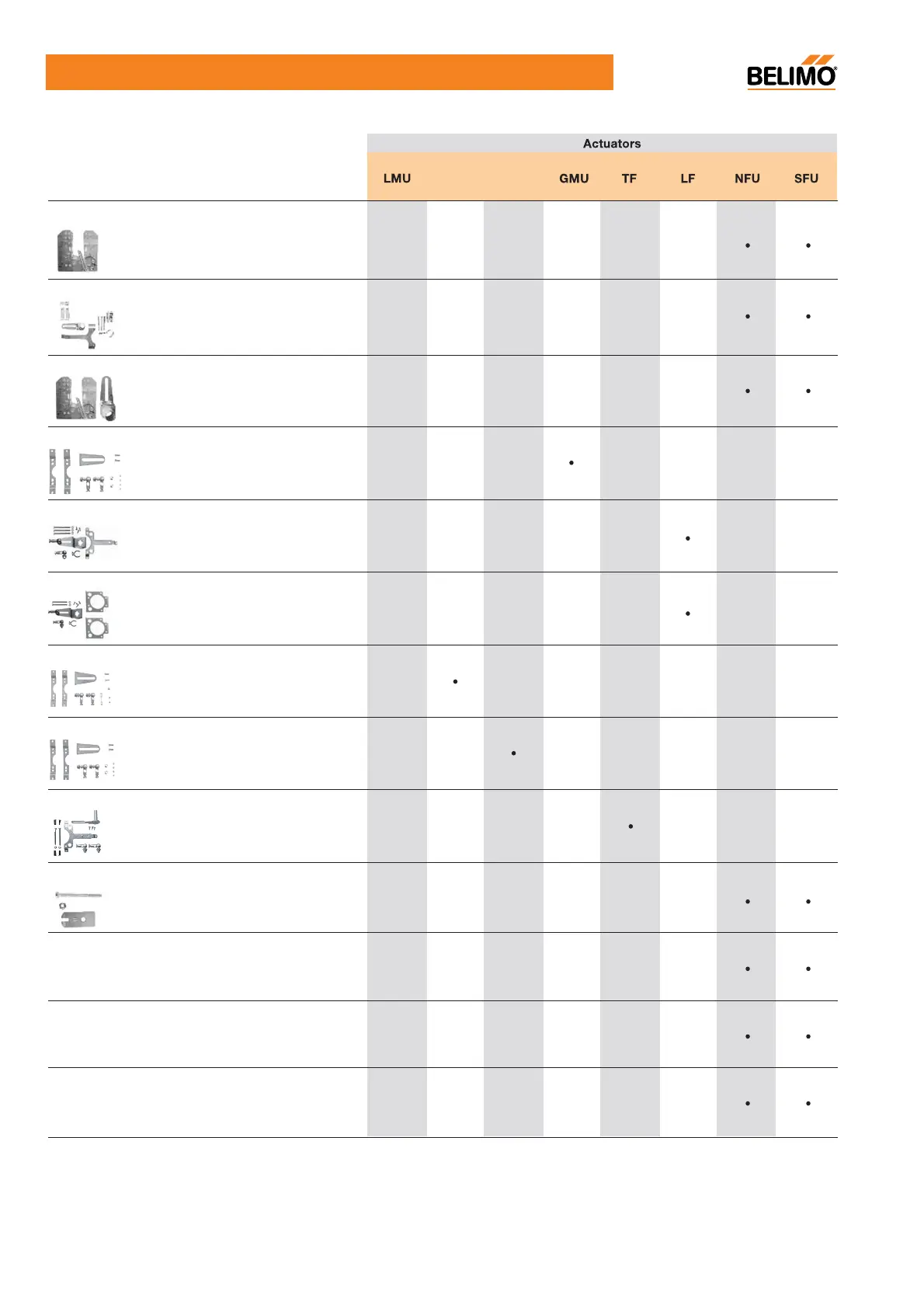Select the top-most dot in the NFU column
The height and width of the screenshot is (1308, 924).
tap(748, 245)
